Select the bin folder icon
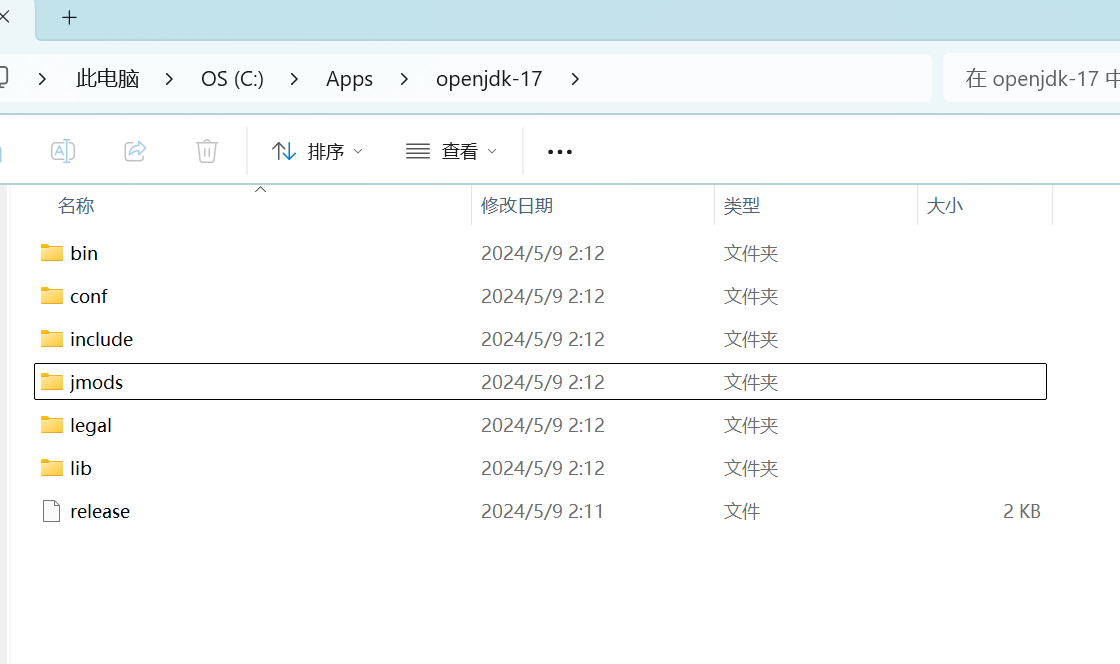1120x664 pixels. 51,253
